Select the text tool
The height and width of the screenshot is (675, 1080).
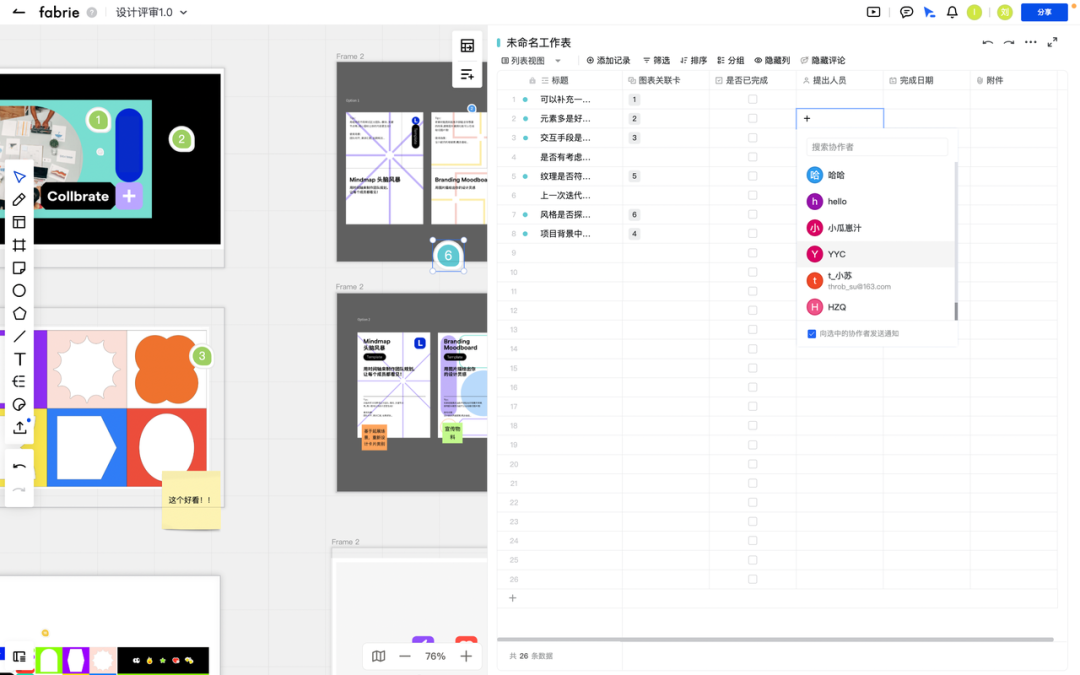click(x=19, y=359)
